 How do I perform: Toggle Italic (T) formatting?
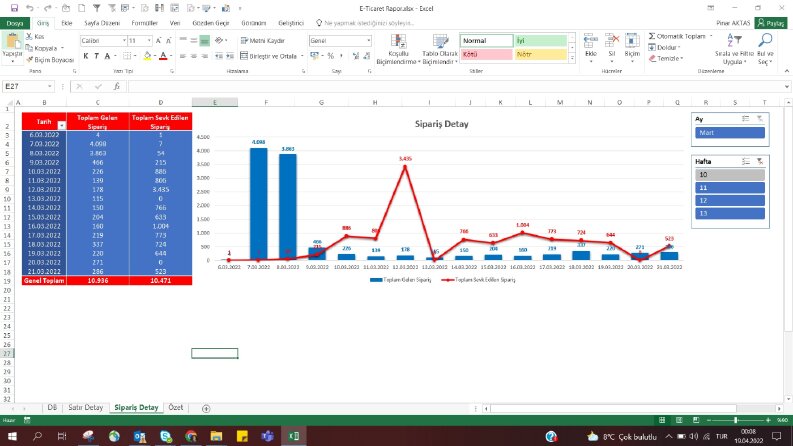96,56
